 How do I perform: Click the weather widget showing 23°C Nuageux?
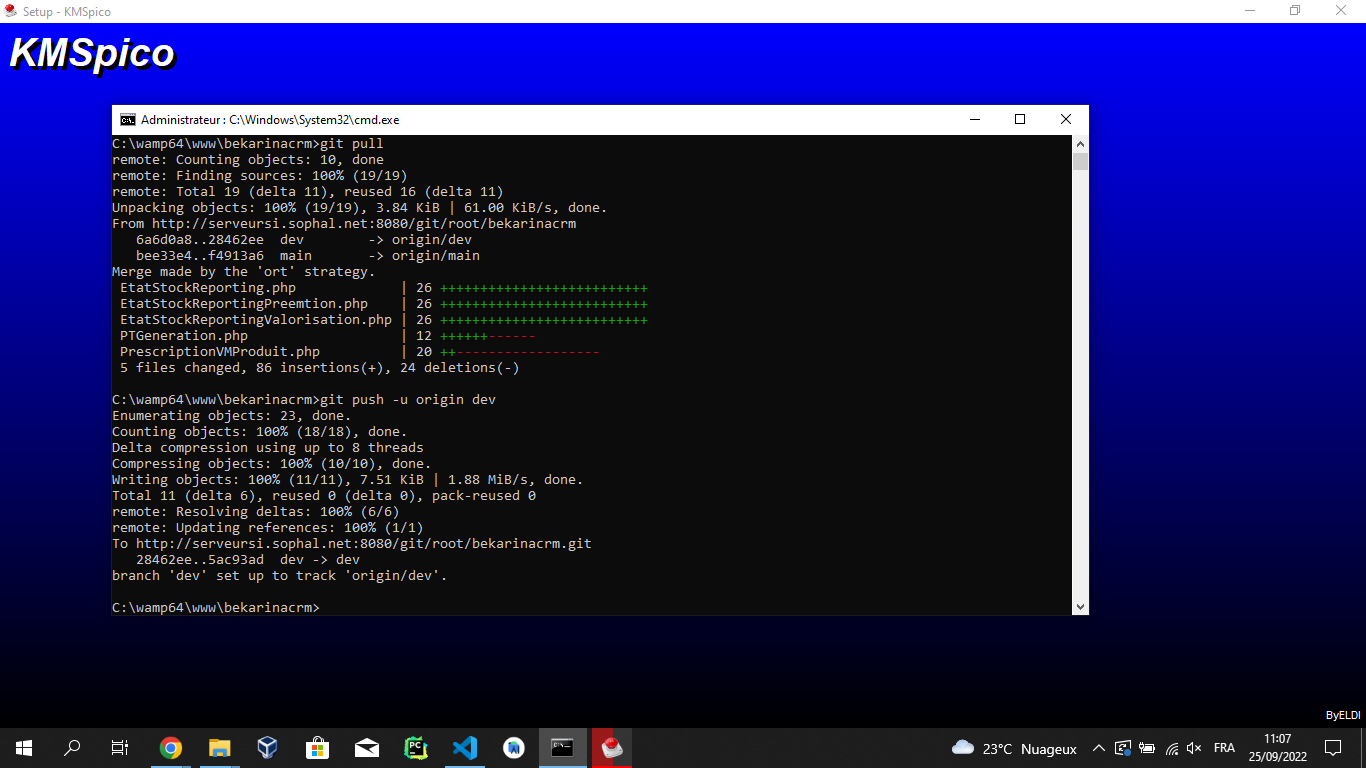tap(1014, 748)
